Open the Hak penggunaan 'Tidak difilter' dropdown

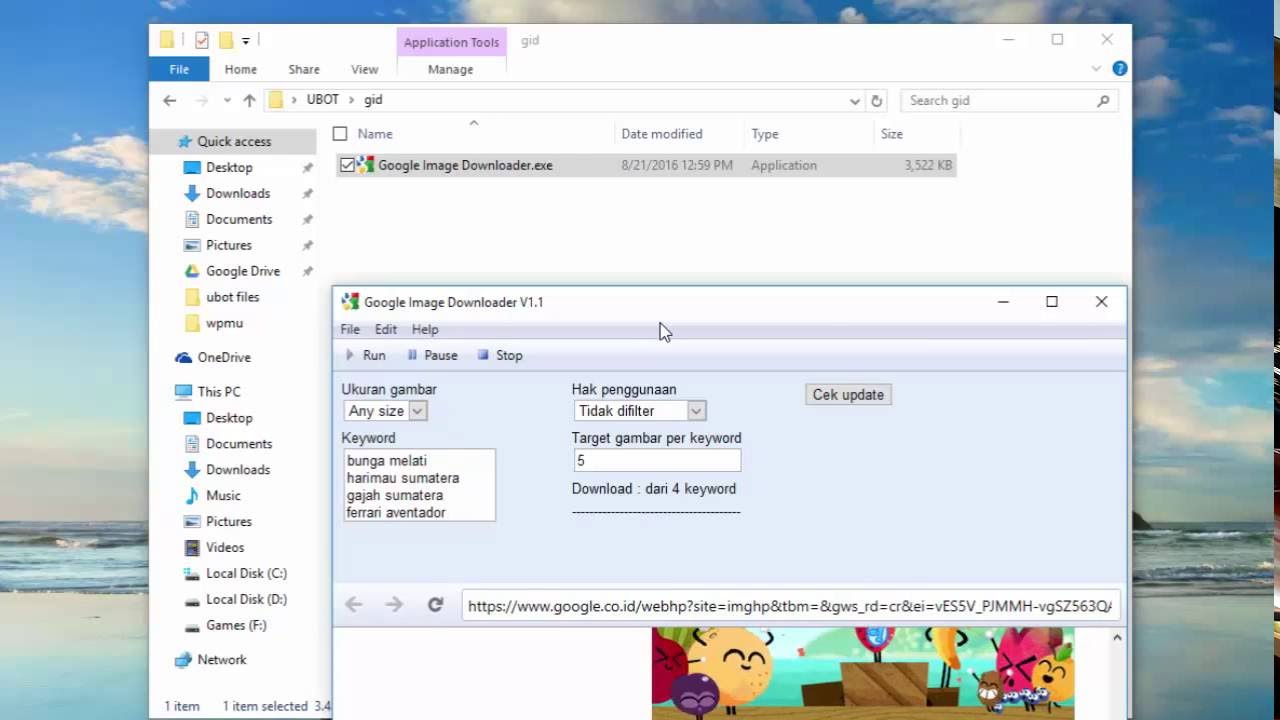click(x=696, y=411)
